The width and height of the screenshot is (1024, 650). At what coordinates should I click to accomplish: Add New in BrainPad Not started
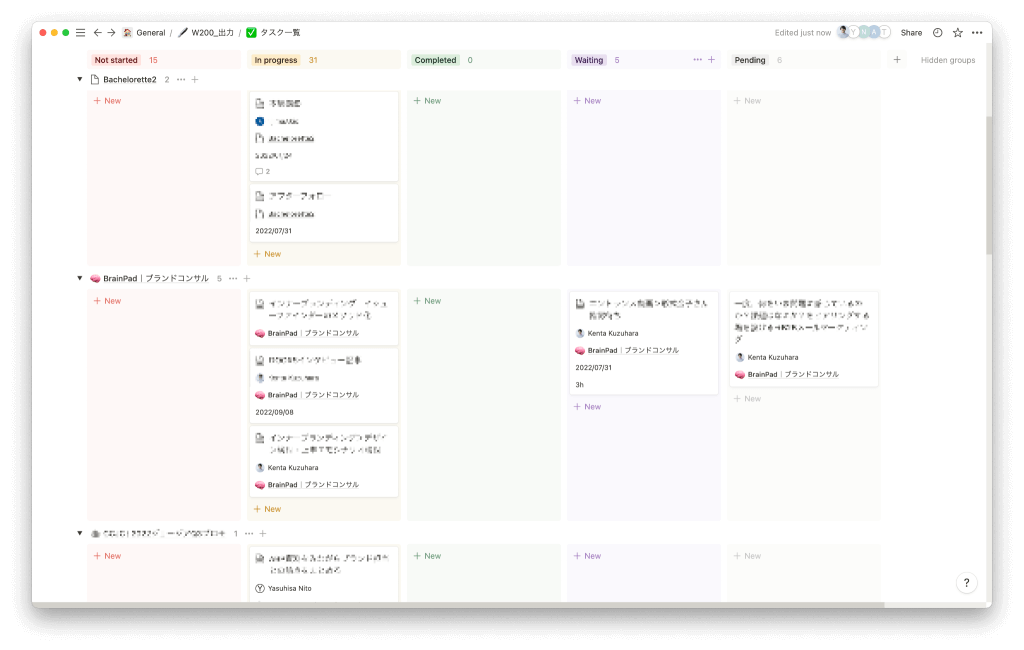(x=107, y=301)
